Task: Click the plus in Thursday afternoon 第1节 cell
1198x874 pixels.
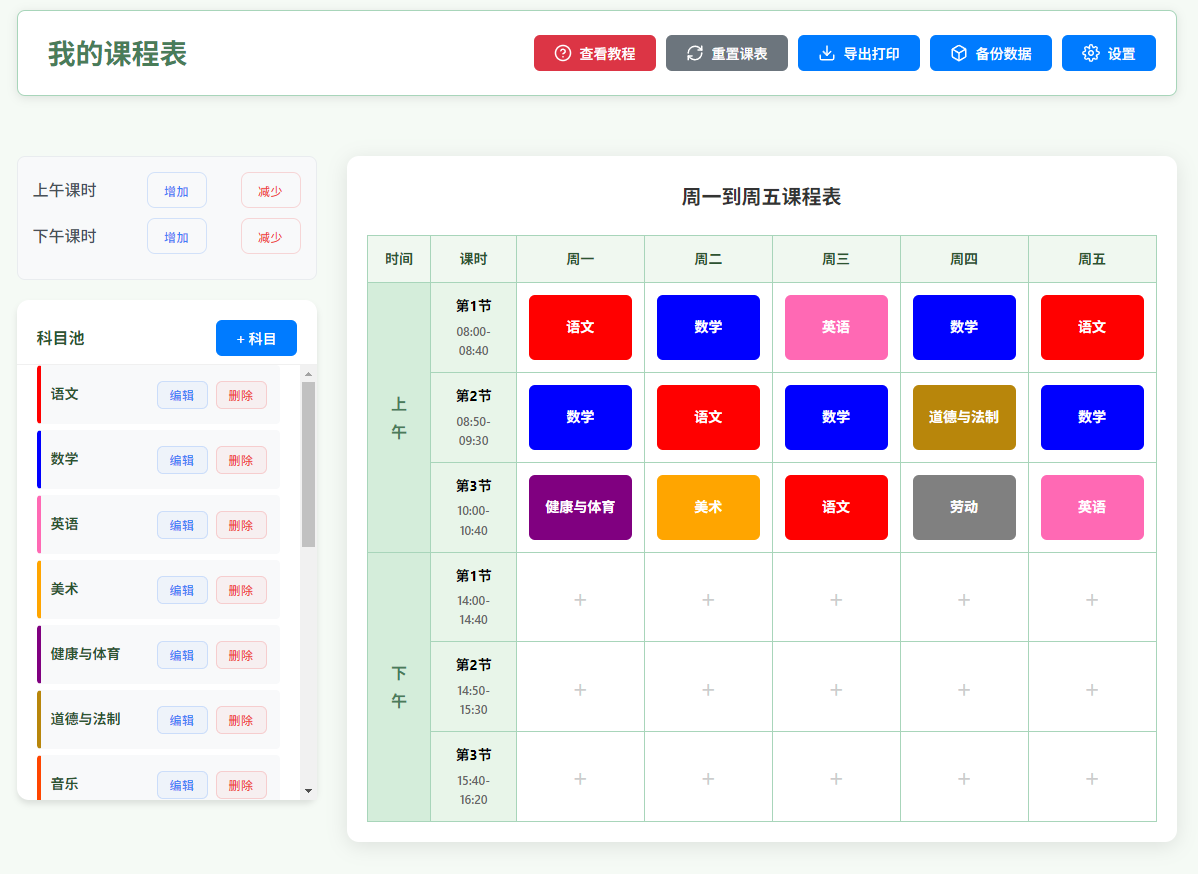Action: (964, 599)
